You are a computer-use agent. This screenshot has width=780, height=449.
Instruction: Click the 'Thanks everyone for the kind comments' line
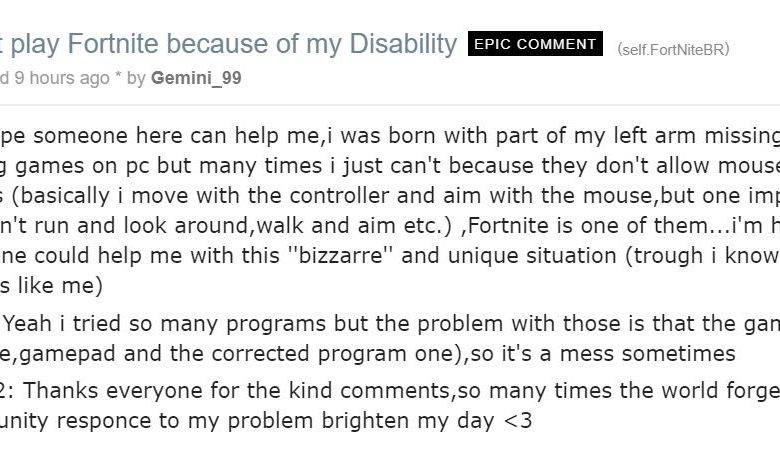coord(390,390)
